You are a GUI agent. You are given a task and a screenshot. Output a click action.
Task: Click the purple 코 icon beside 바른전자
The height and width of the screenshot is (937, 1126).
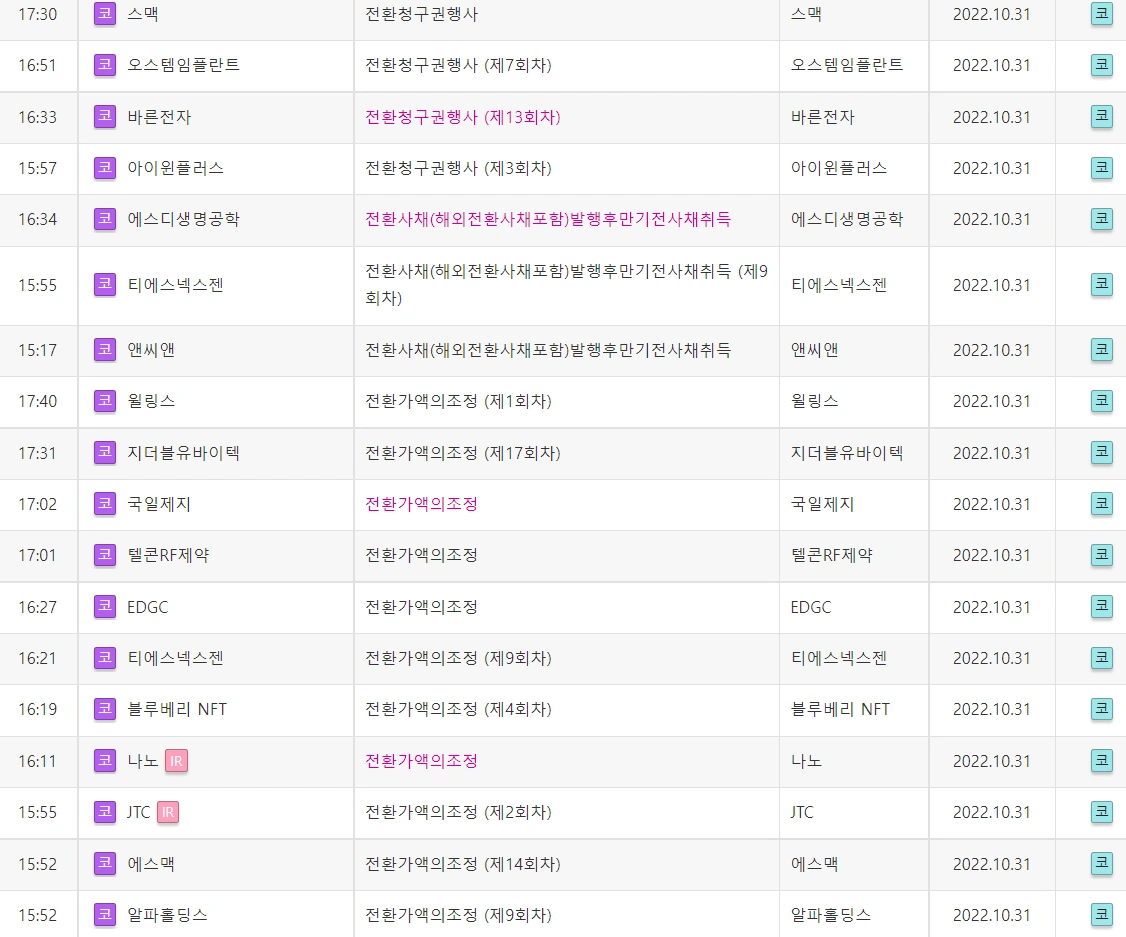point(105,116)
